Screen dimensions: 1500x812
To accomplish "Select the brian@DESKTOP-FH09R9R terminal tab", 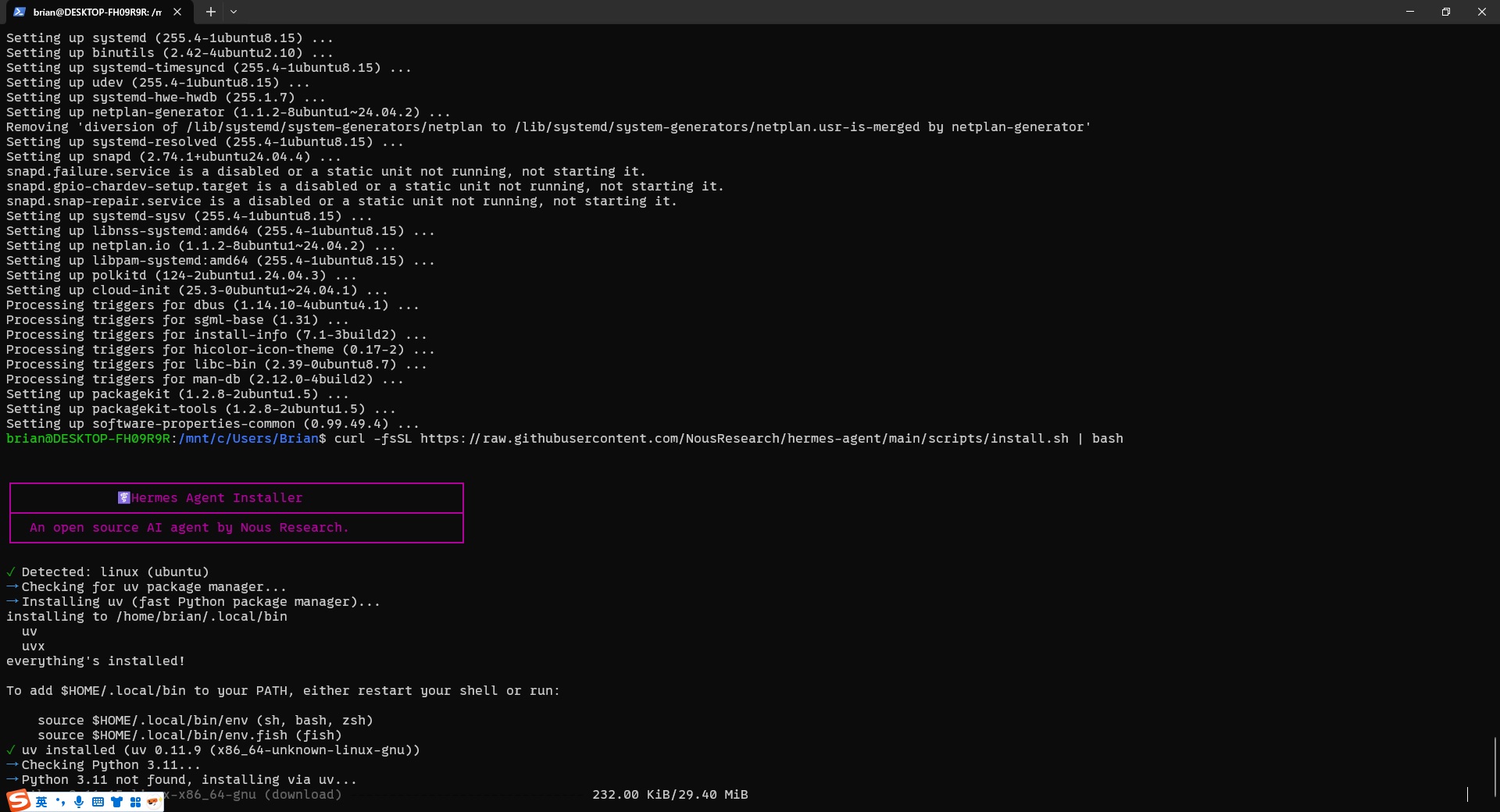I will [x=98, y=12].
